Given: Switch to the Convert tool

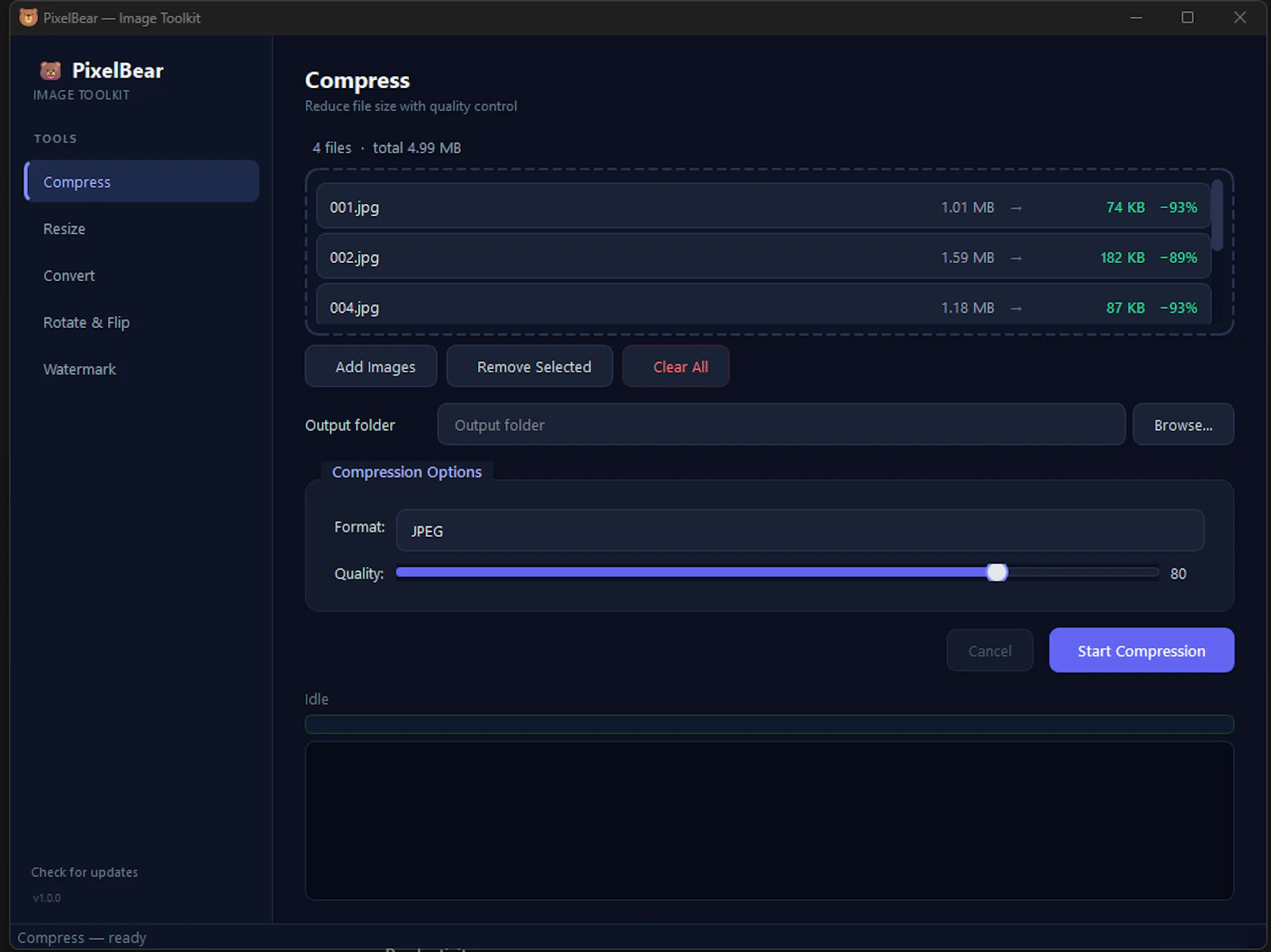Looking at the screenshot, I should [x=69, y=276].
